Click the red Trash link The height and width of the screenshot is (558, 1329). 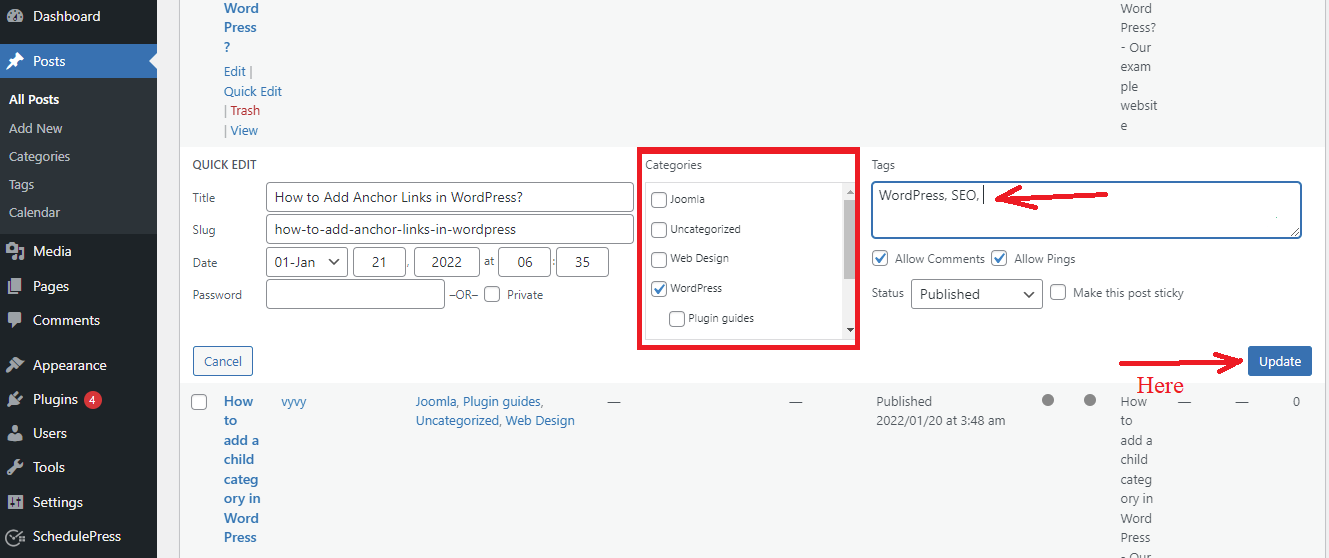point(245,111)
